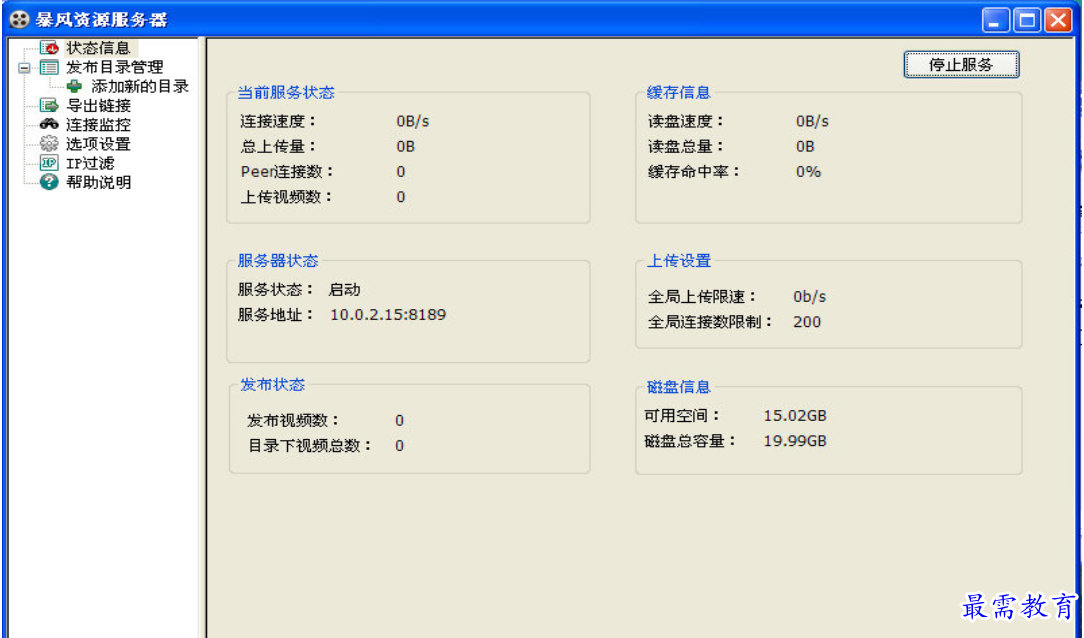
Task: Click the service address 10.0.2.15:8189
Action: (x=388, y=315)
